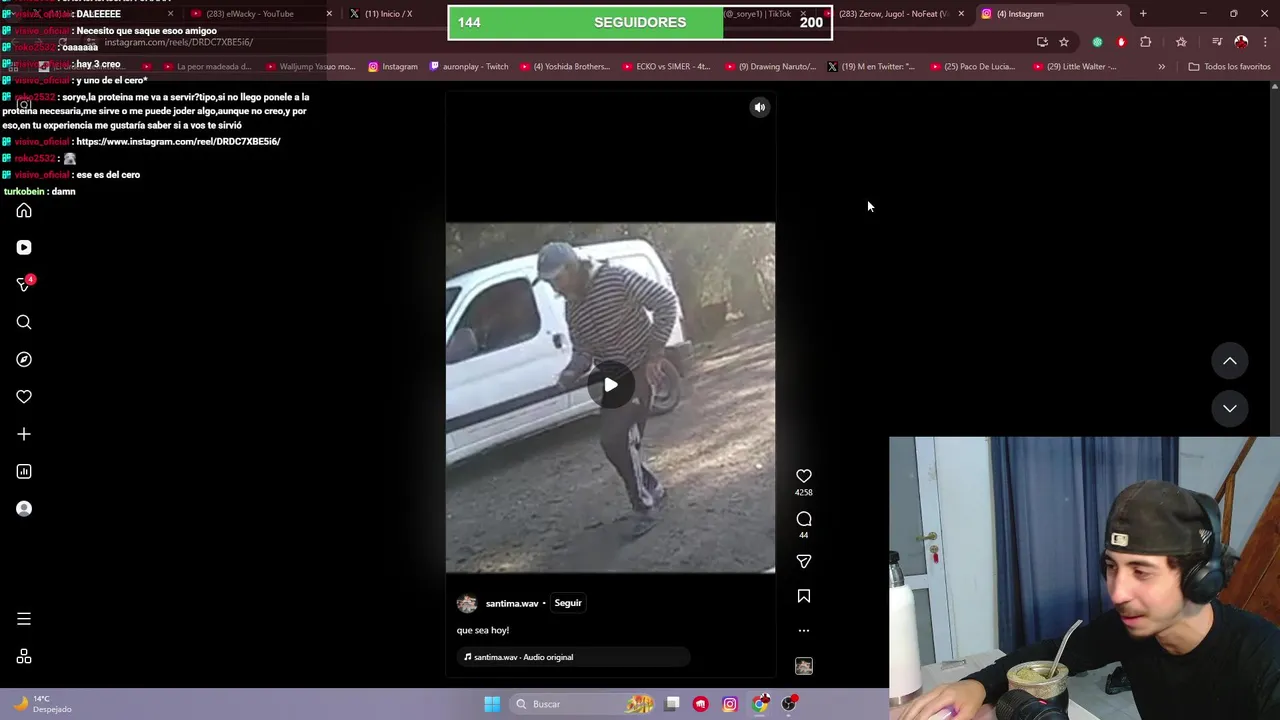Viewport: 1280px width, 720px height.
Task: Open the dashboard chart icon in sidebar
Action: pos(24,471)
